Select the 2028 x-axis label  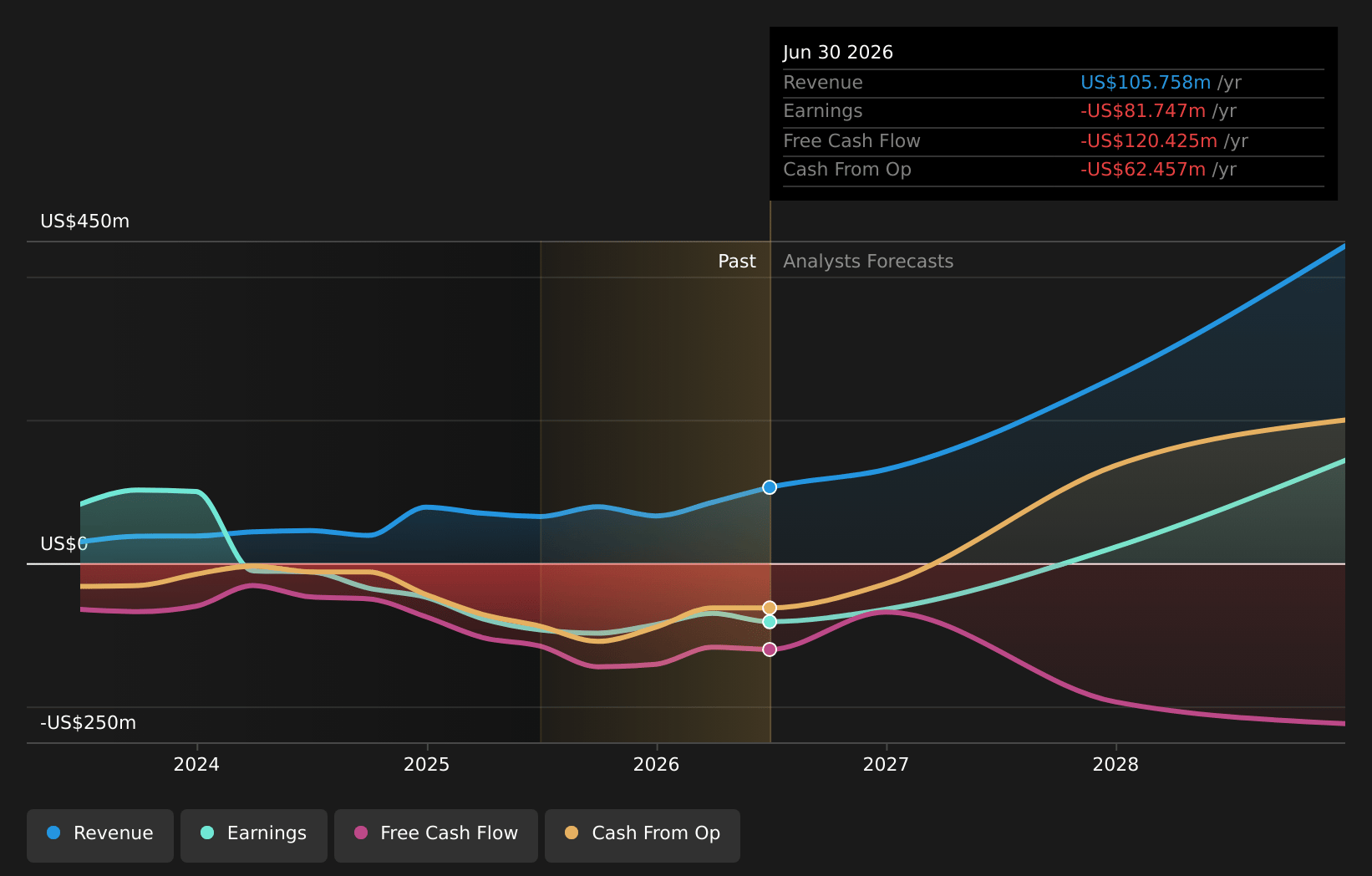pyautogui.click(x=1115, y=765)
